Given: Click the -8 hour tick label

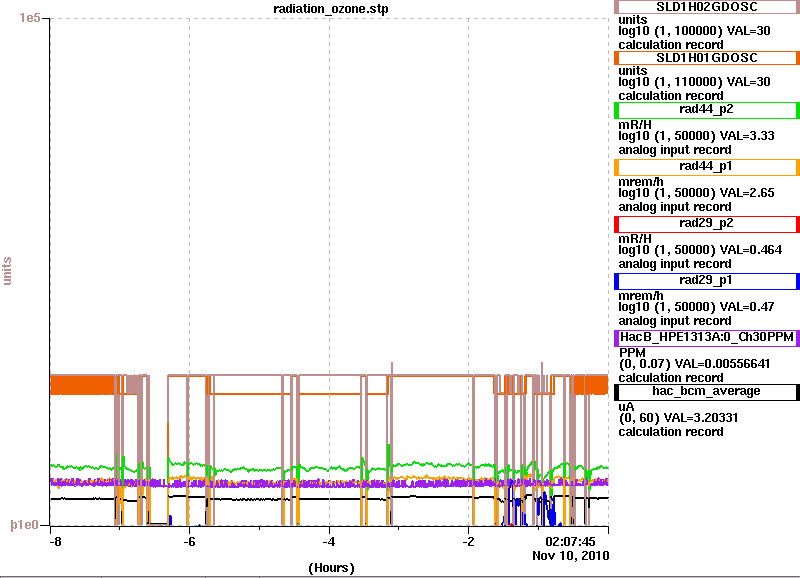Looking at the screenshot, I should (x=55, y=542).
